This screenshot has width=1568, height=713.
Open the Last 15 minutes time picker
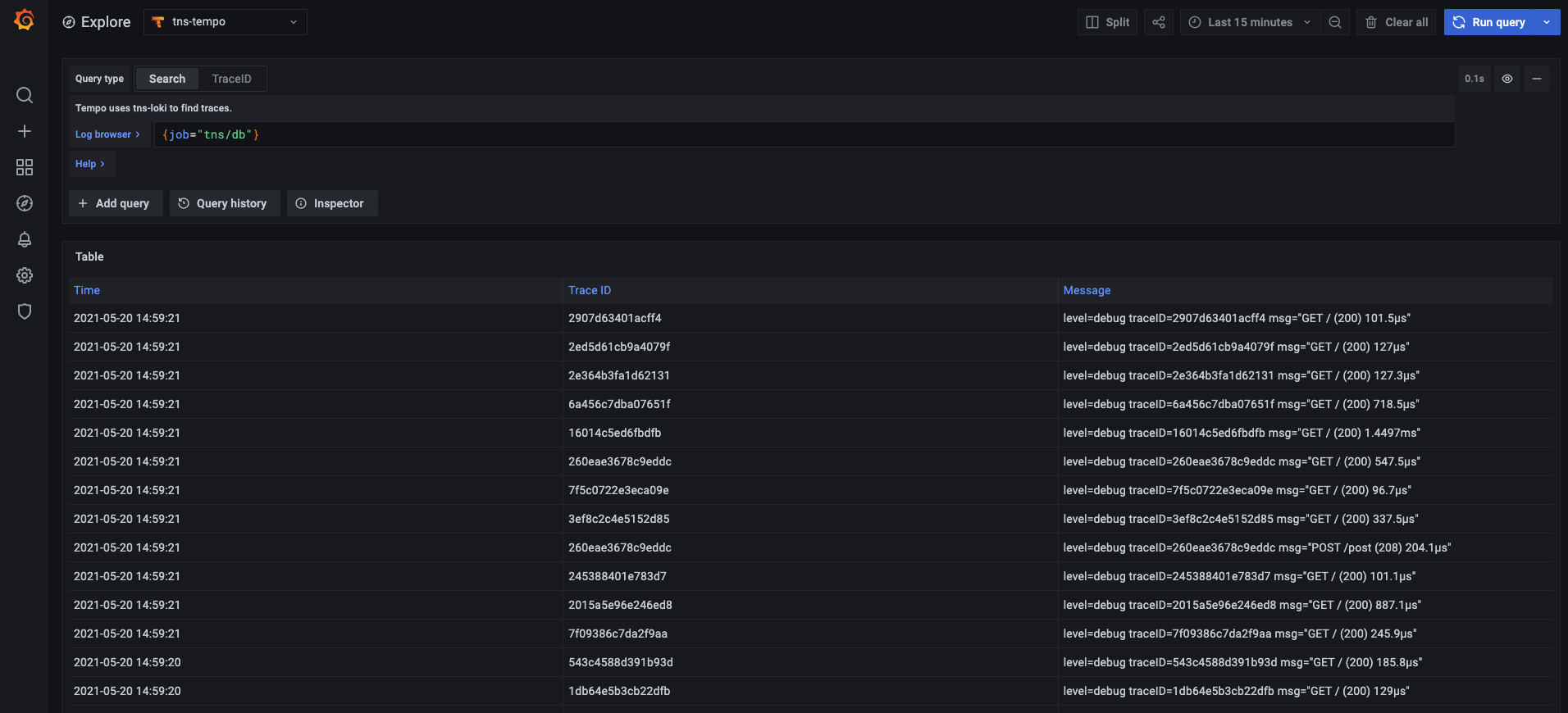pyautogui.click(x=1249, y=22)
